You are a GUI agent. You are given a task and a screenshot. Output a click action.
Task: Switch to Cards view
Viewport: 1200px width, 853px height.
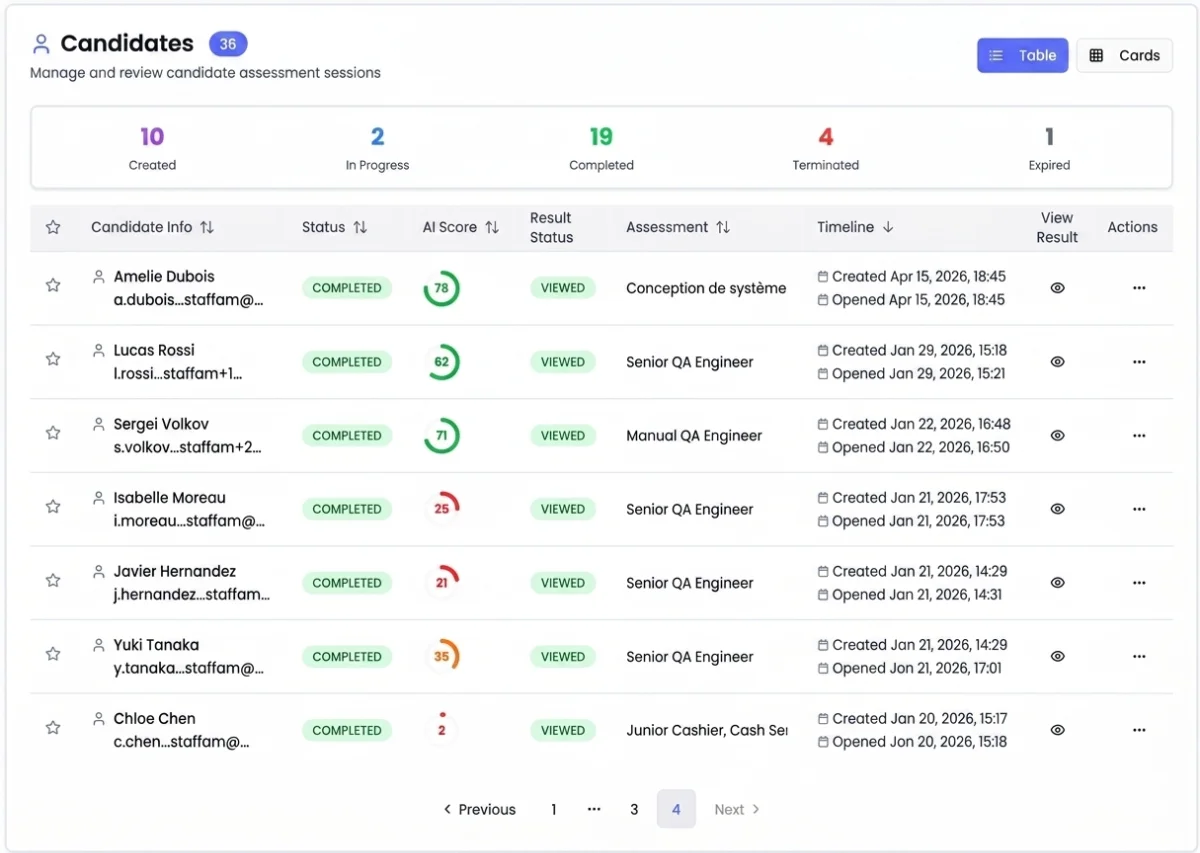1124,56
